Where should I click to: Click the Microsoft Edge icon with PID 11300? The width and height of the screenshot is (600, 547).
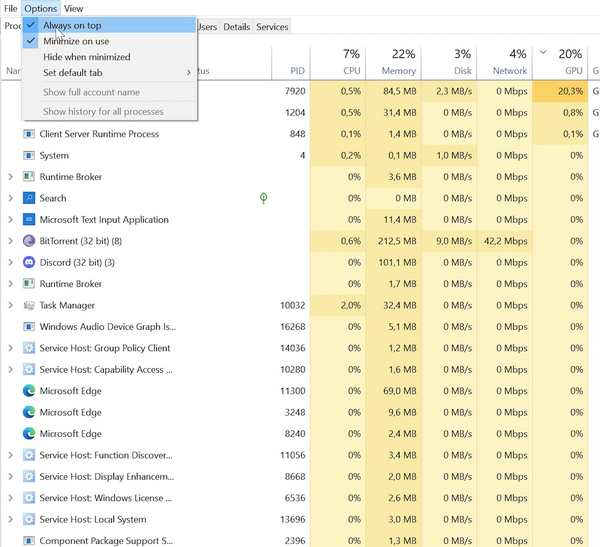pyautogui.click(x=29, y=391)
